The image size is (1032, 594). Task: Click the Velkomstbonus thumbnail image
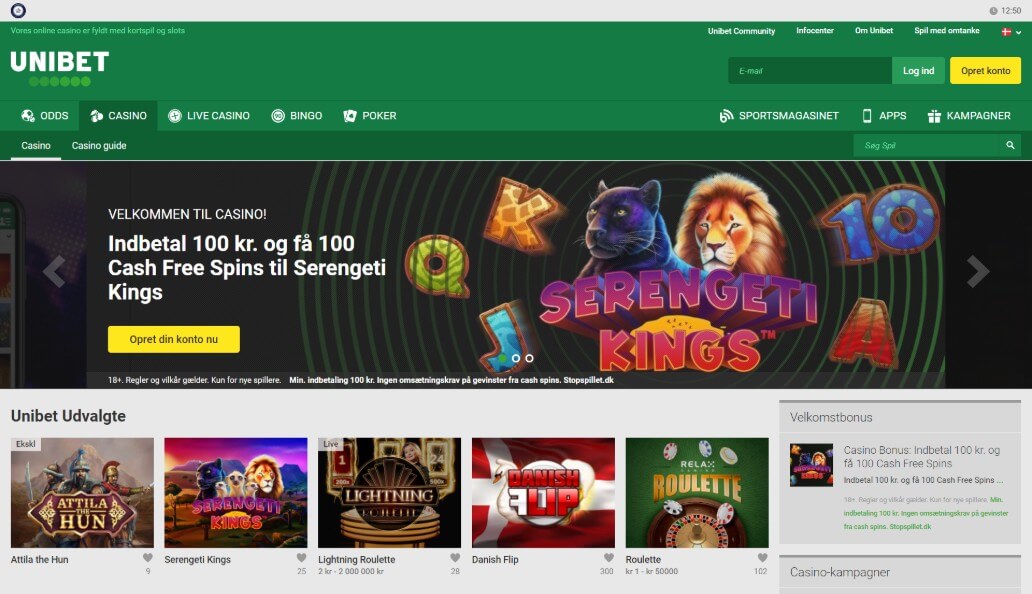point(811,465)
